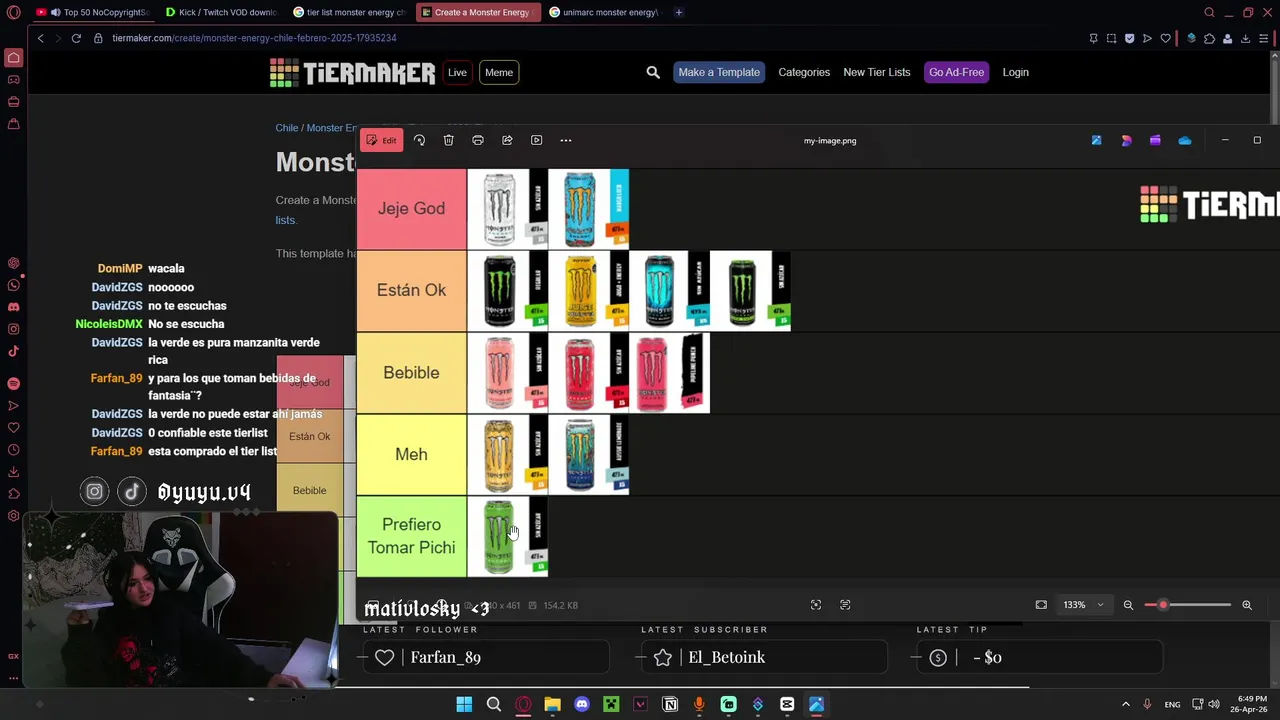Click the green Monster can in Prefiero Tomar Pichi

point(507,536)
